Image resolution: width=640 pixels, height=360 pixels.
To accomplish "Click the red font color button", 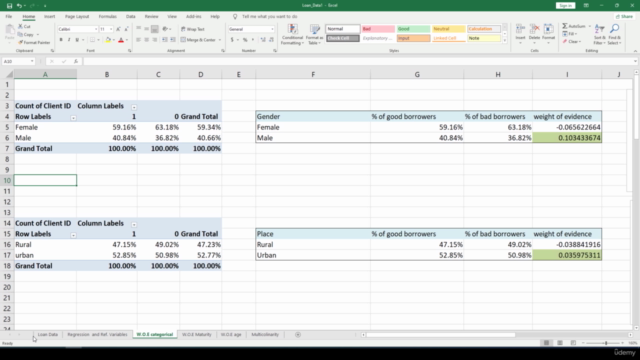I will click(121, 40).
